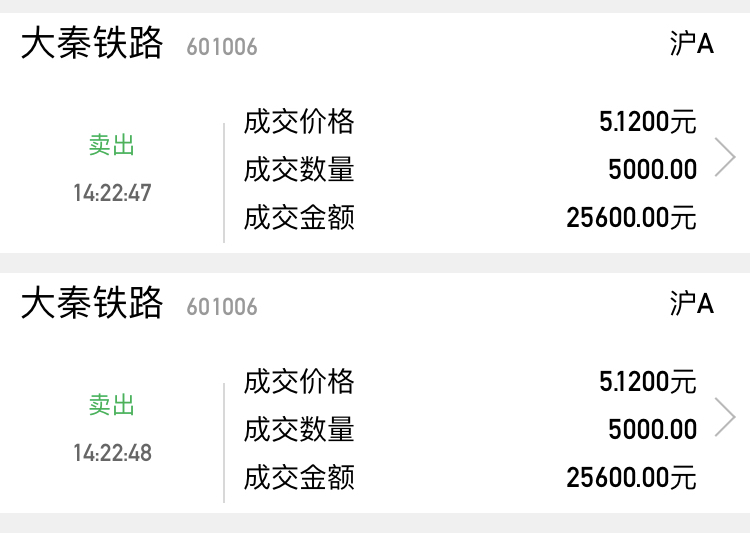750x537 pixels.
Task: Open 大秦铁路 title in the 14:22:47 trade
Action: pyautogui.click(x=92, y=44)
